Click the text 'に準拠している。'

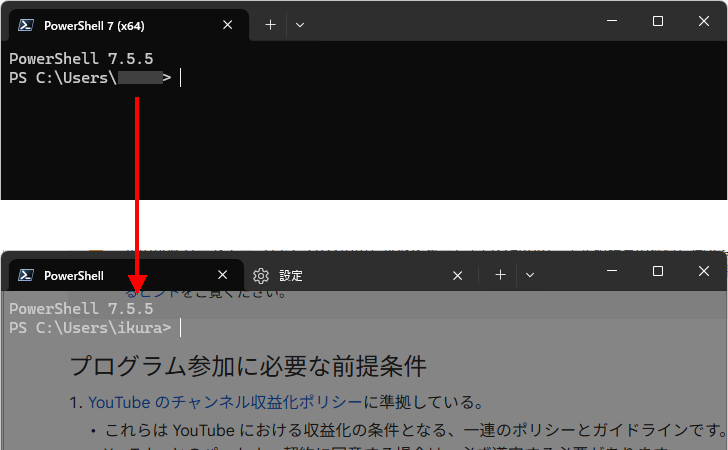coord(423,402)
